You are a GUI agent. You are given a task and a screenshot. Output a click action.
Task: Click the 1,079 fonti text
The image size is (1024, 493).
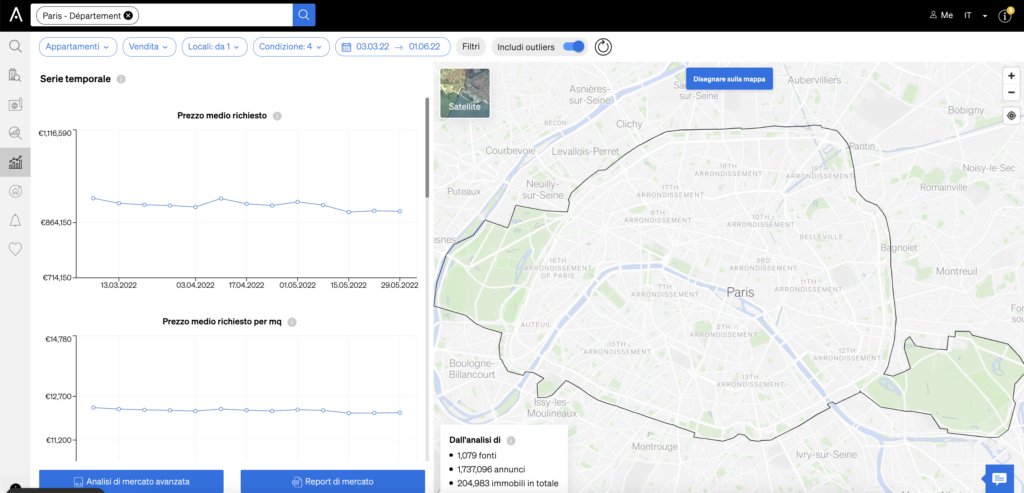(477, 455)
